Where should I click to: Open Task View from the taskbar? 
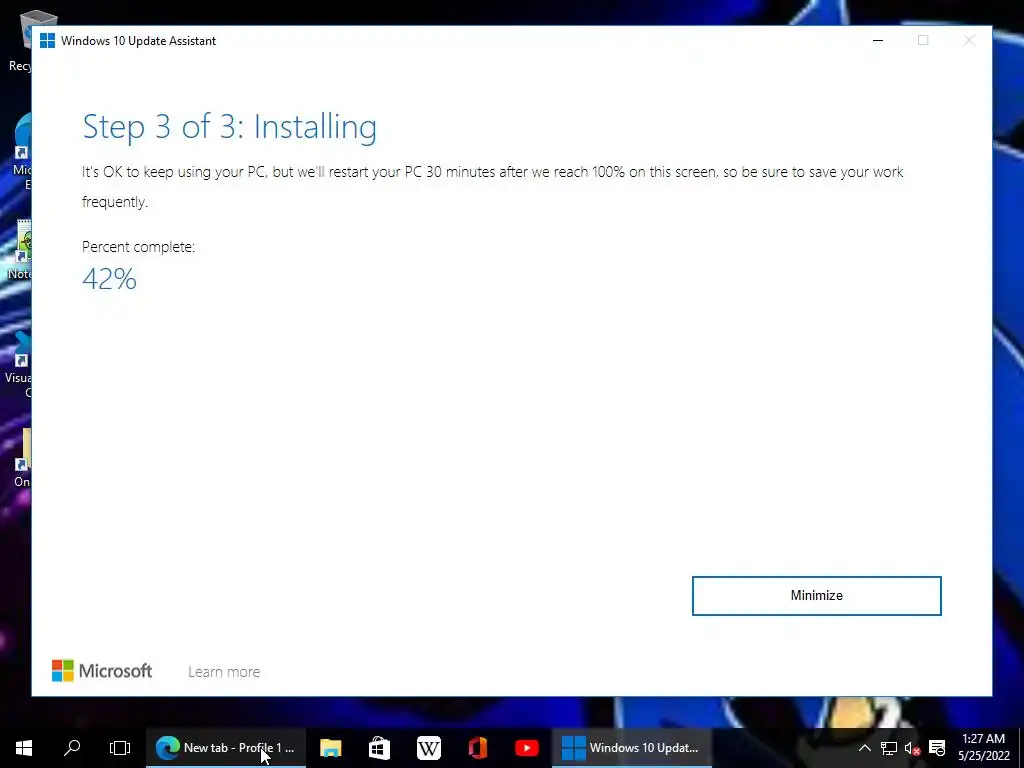click(x=120, y=748)
